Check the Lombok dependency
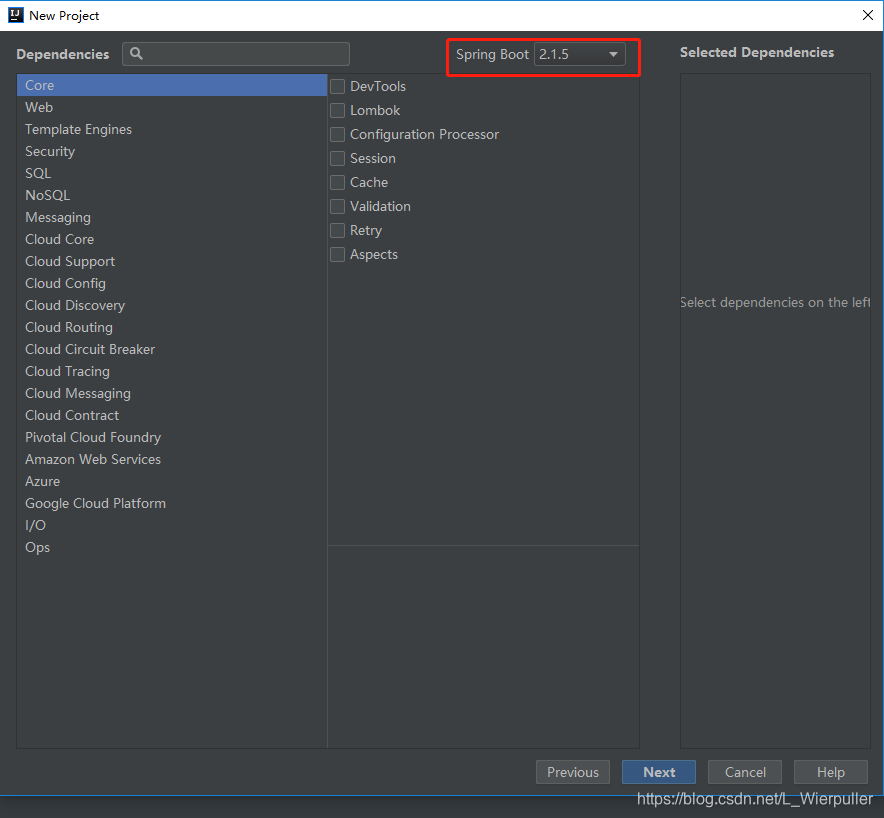The height and width of the screenshot is (818, 884). (337, 110)
